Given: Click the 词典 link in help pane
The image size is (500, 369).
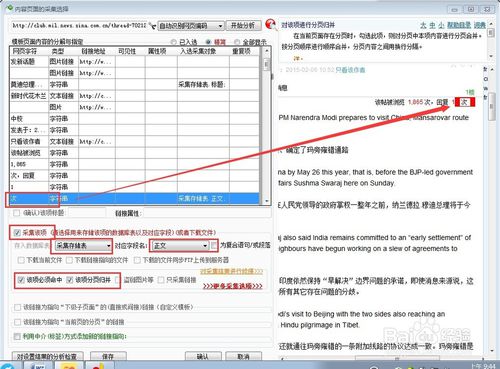Looking at the screenshot, I should [480, 25].
